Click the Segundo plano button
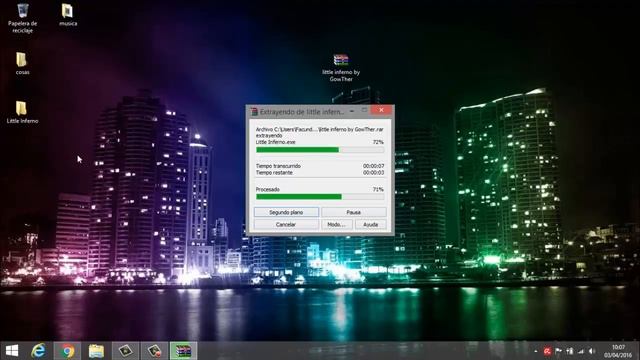Image resolution: width=640 pixels, height=360 pixels. (x=286, y=212)
